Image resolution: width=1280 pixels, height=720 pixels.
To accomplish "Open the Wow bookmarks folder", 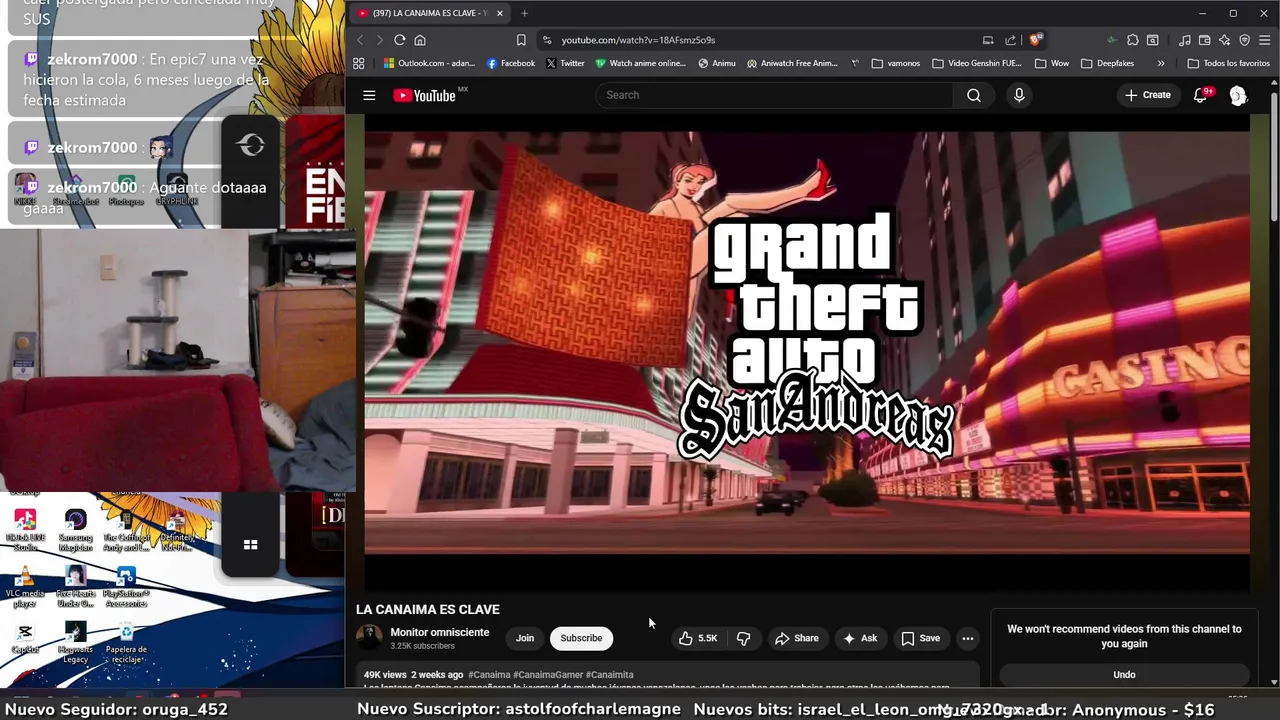I will coord(1052,63).
